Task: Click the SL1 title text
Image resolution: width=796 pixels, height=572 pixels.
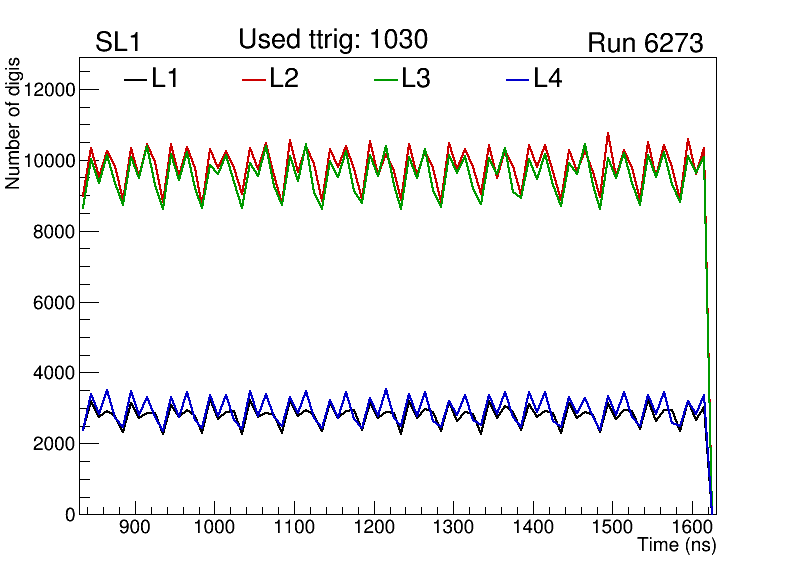Action: 116,43
